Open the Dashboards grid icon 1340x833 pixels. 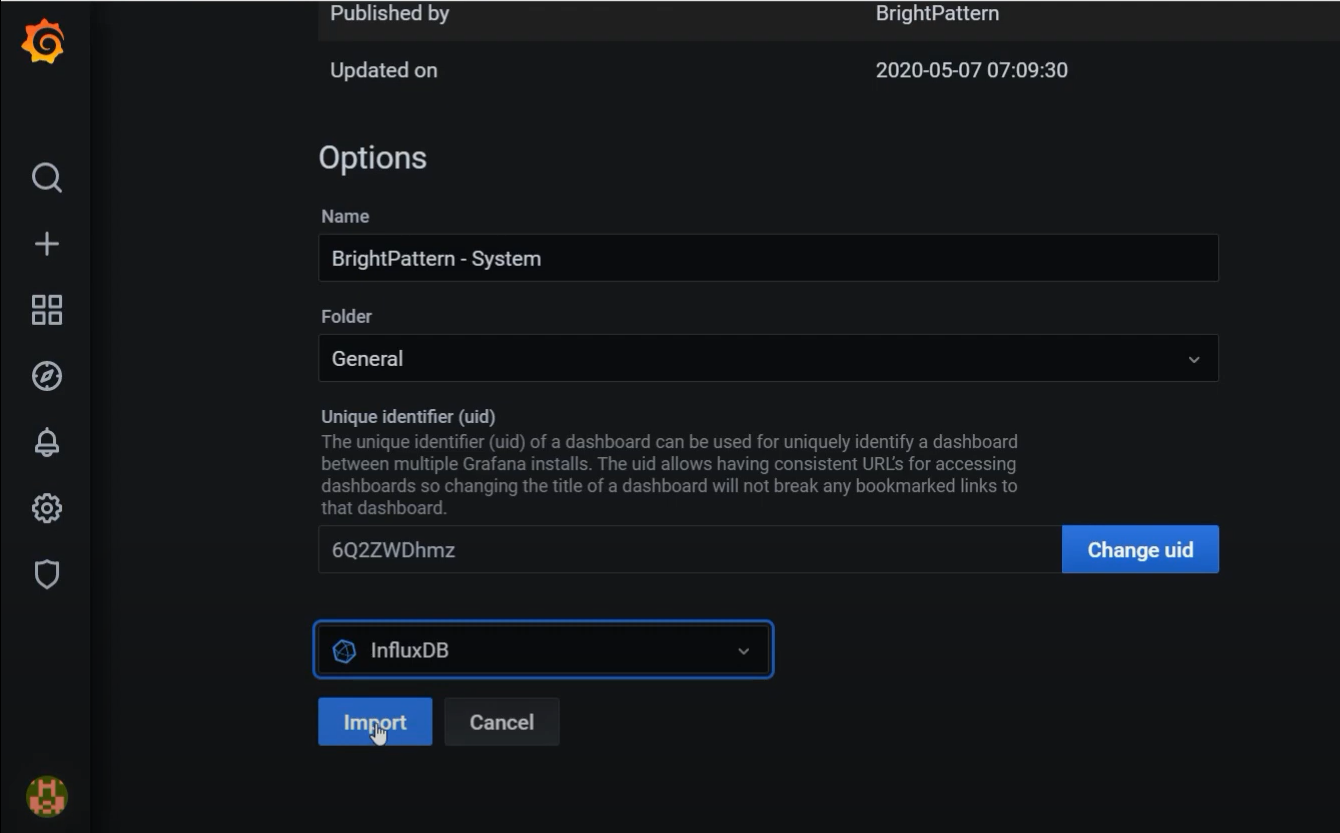pyautogui.click(x=47, y=310)
